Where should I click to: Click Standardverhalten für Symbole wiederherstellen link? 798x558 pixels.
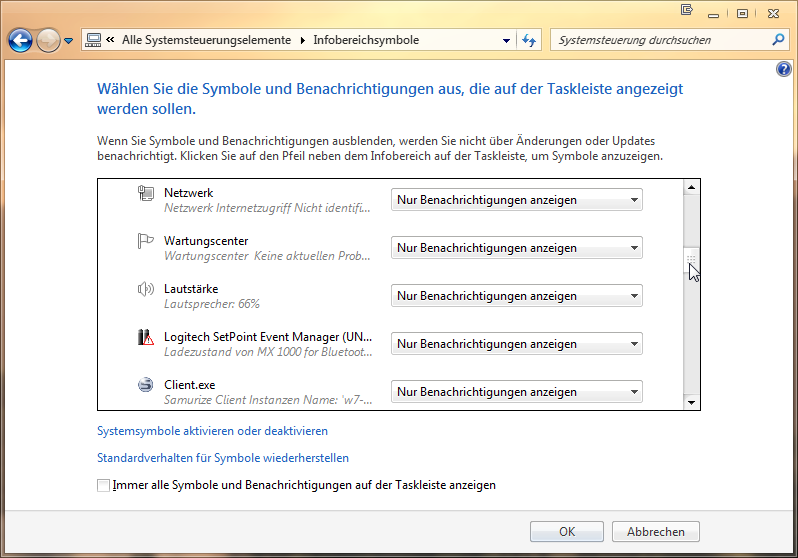click(223, 458)
